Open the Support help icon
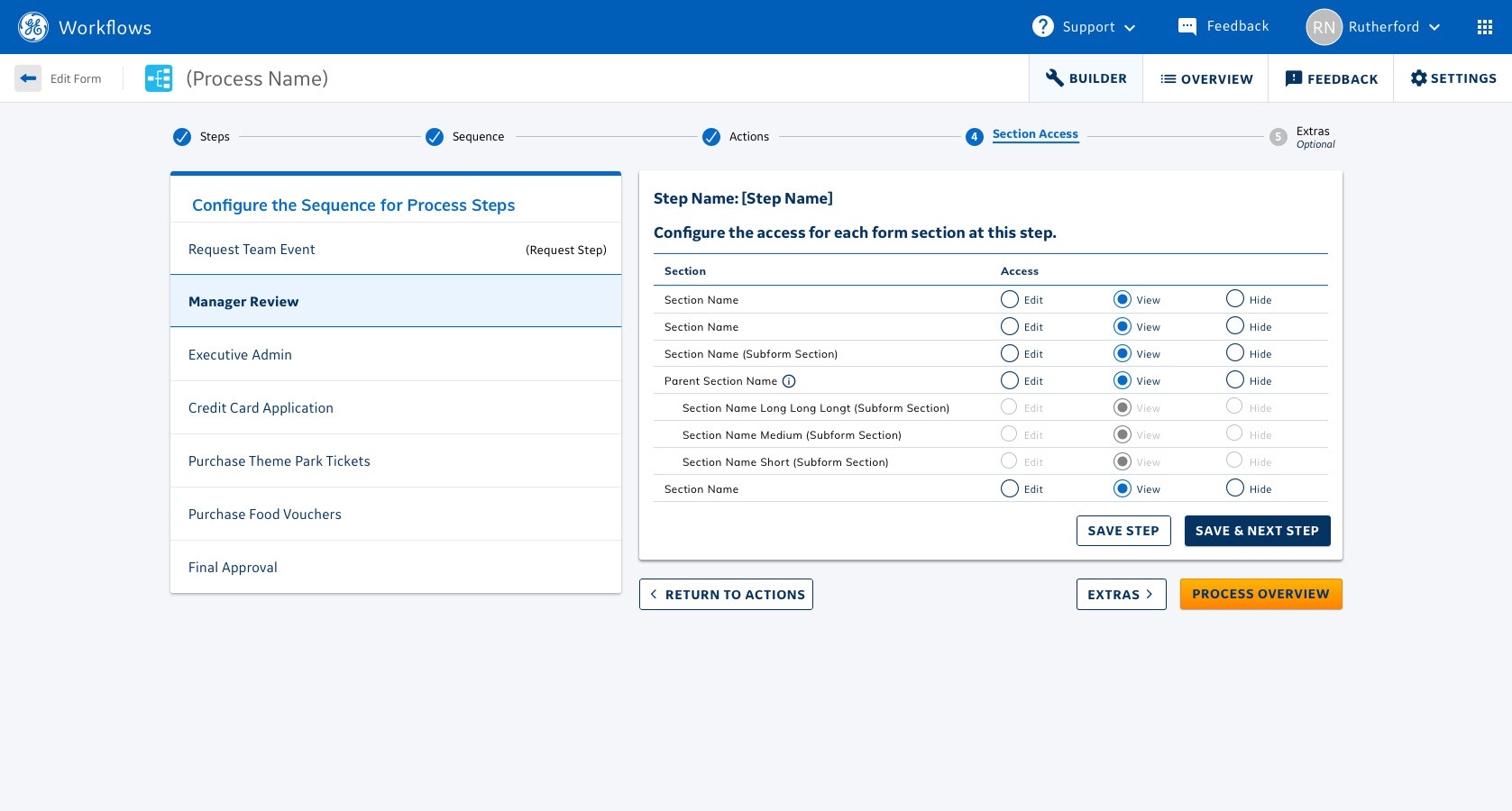Screen dimensions: 1512x811 pos(1043,26)
